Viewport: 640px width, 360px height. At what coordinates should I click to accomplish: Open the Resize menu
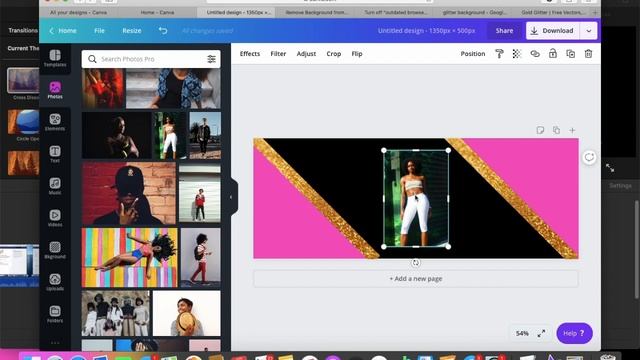tap(132, 31)
